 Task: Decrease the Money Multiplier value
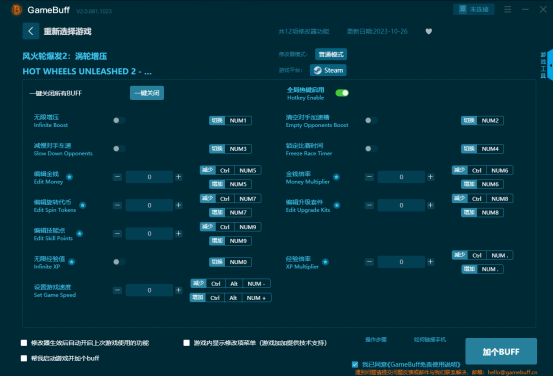tap(369, 177)
